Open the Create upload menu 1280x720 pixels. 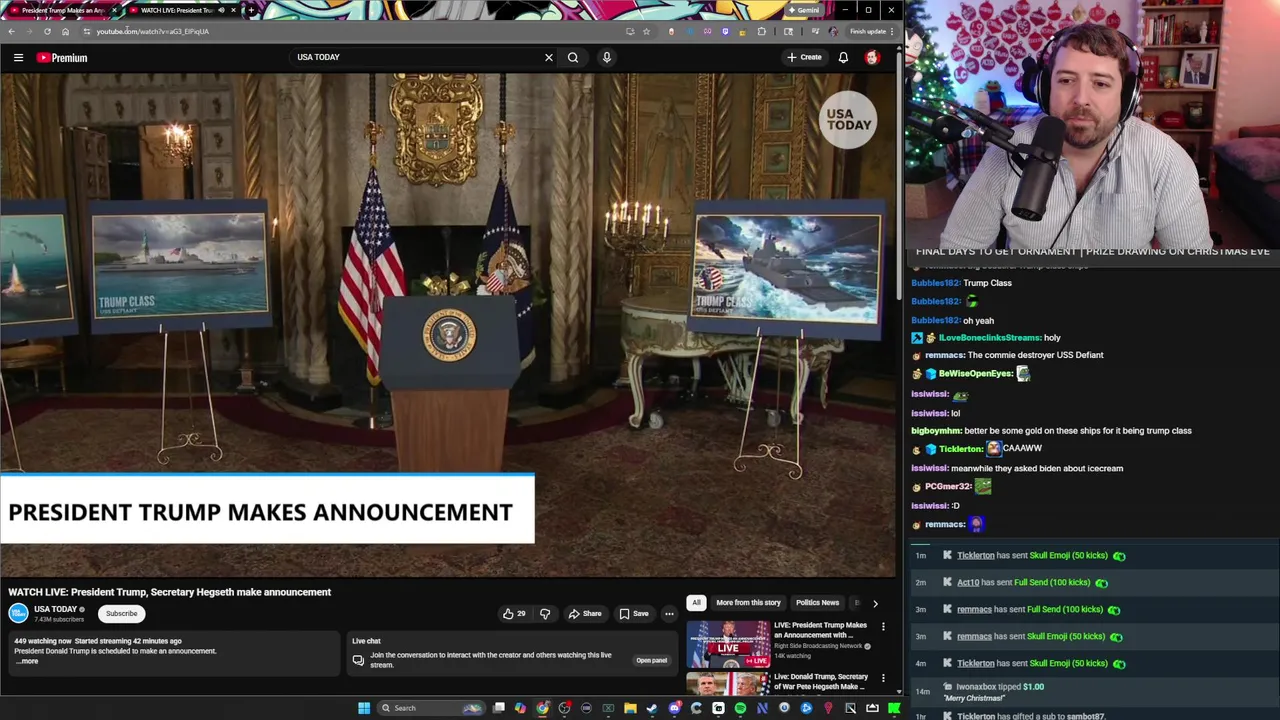[804, 58]
